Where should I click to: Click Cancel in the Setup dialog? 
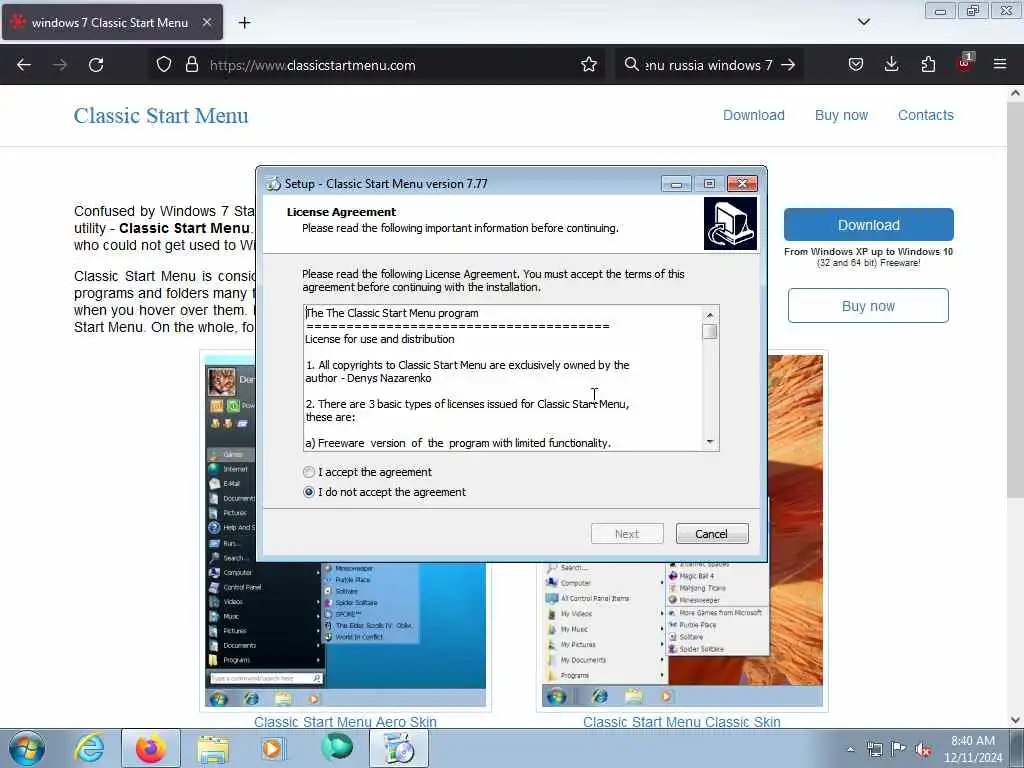click(x=712, y=534)
